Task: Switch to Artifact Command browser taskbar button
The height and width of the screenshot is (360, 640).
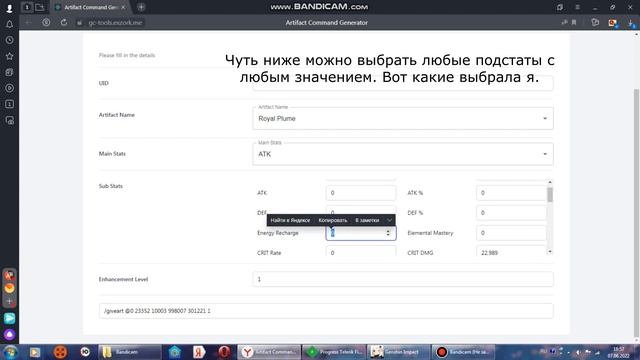Action: coord(269,352)
